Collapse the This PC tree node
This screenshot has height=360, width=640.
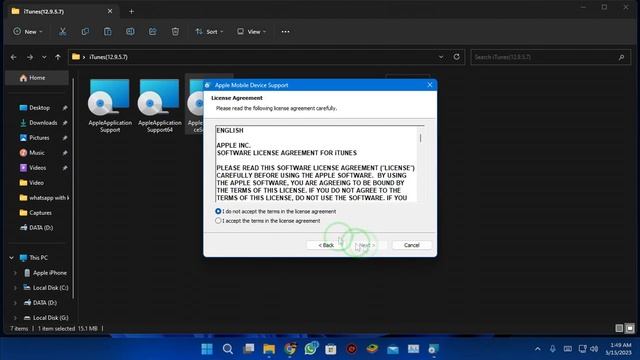(x=11, y=258)
